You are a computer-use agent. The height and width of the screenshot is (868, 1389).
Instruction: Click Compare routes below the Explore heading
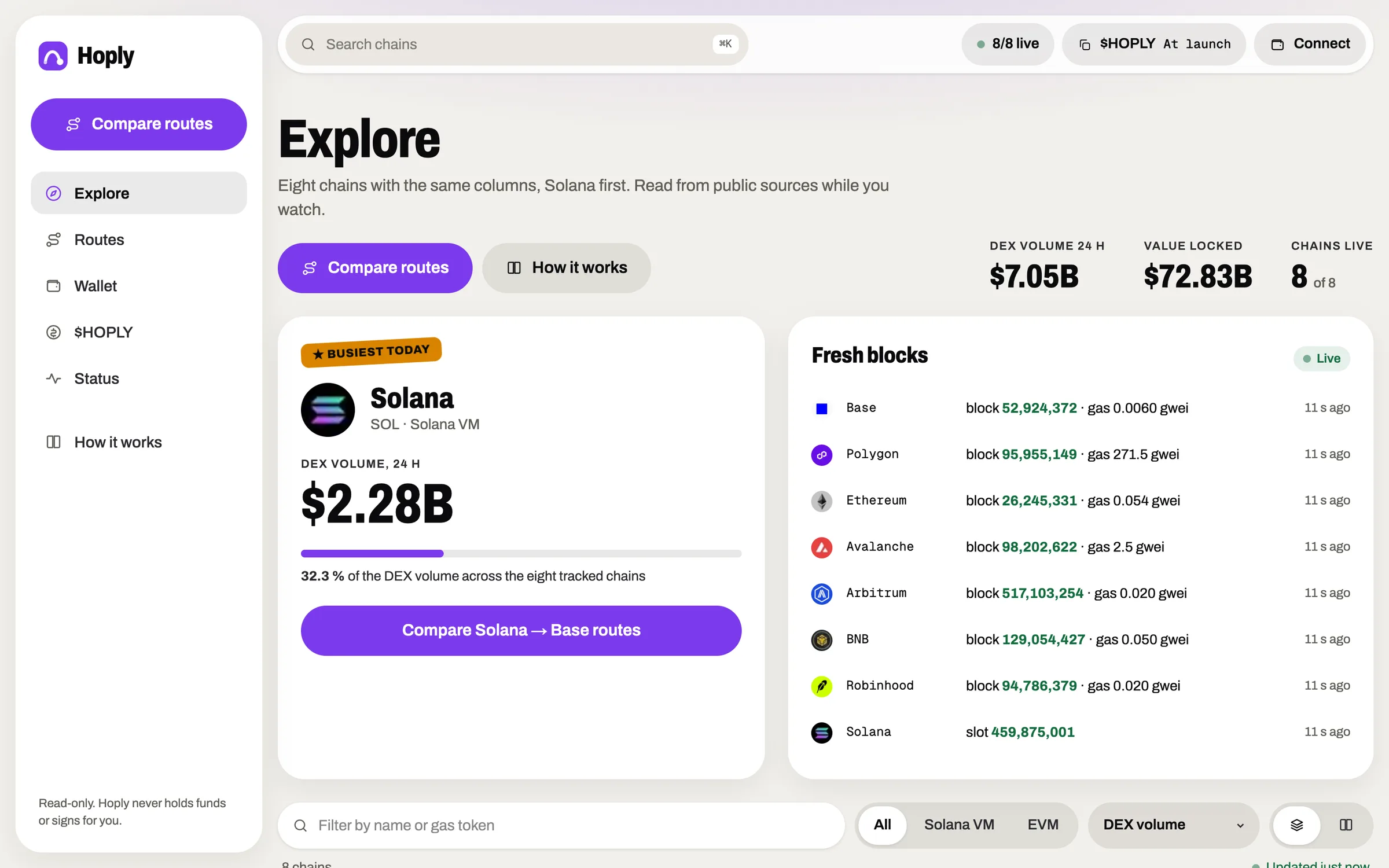coord(375,268)
